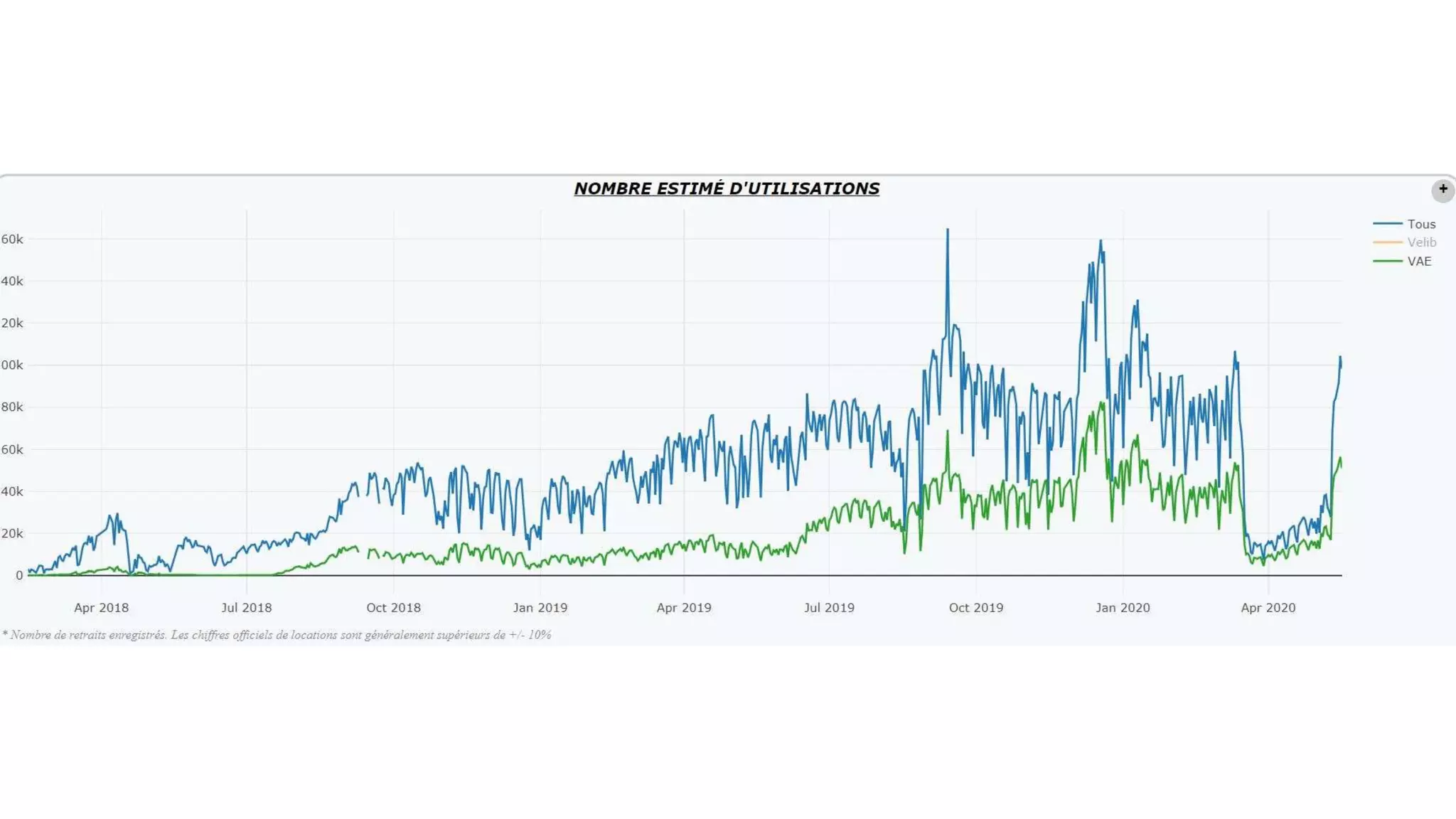Image resolution: width=1456 pixels, height=819 pixels.
Task: Click the Oct 2018 axis label
Action: (393, 608)
